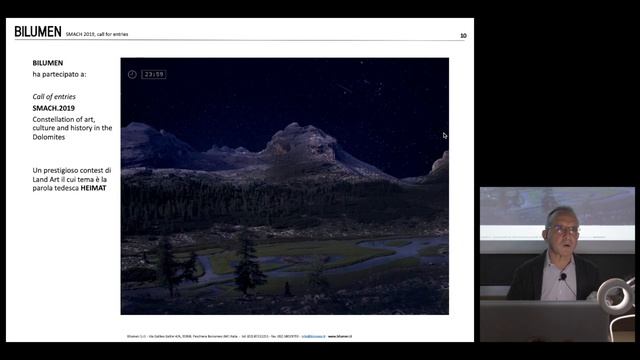
Task: Open the blue email link in slide footer
Action: pyautogui.click(x=313, y=336)
